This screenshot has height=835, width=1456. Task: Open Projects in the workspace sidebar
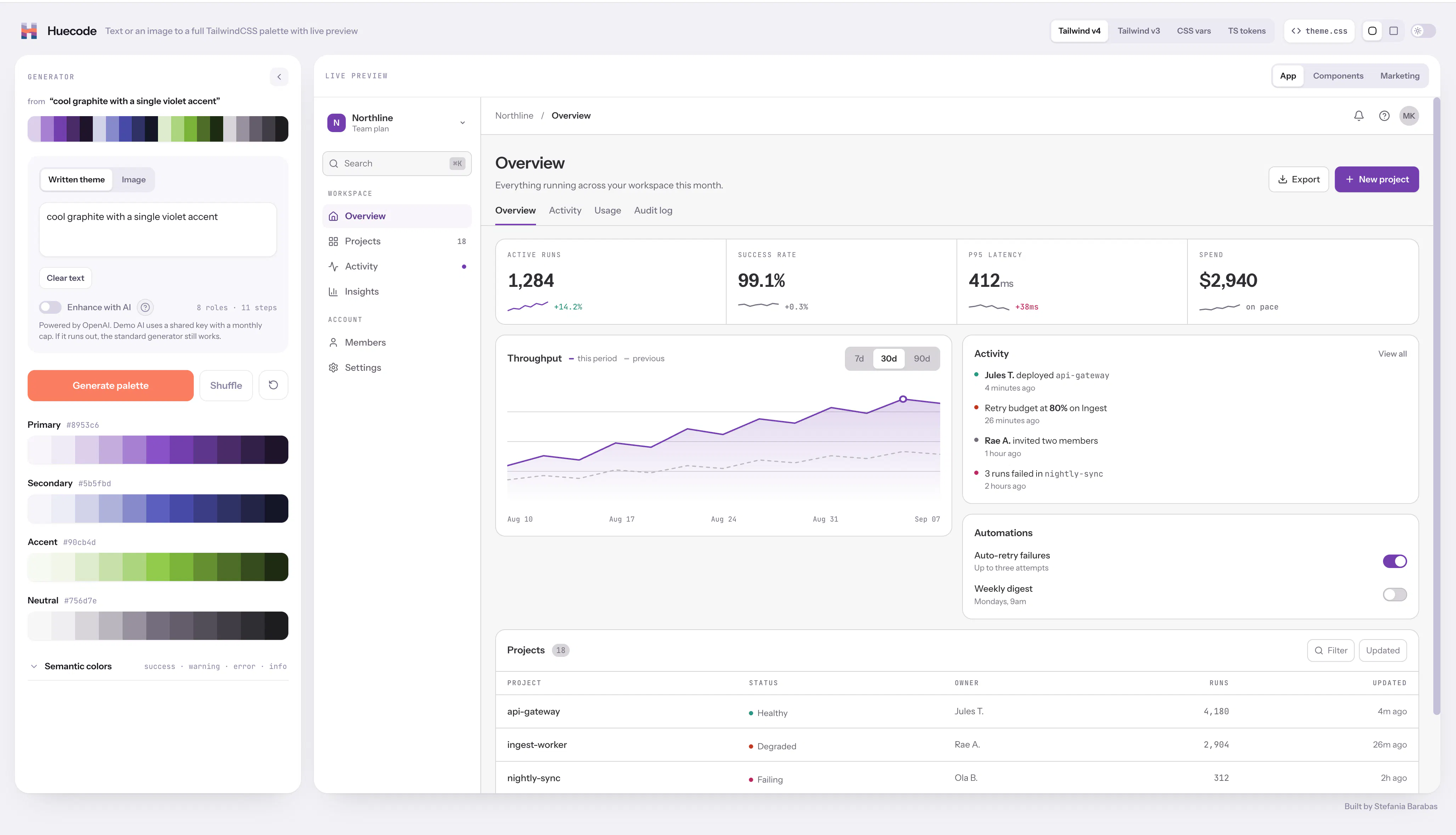pyautogui.click(x=397, y=242)
